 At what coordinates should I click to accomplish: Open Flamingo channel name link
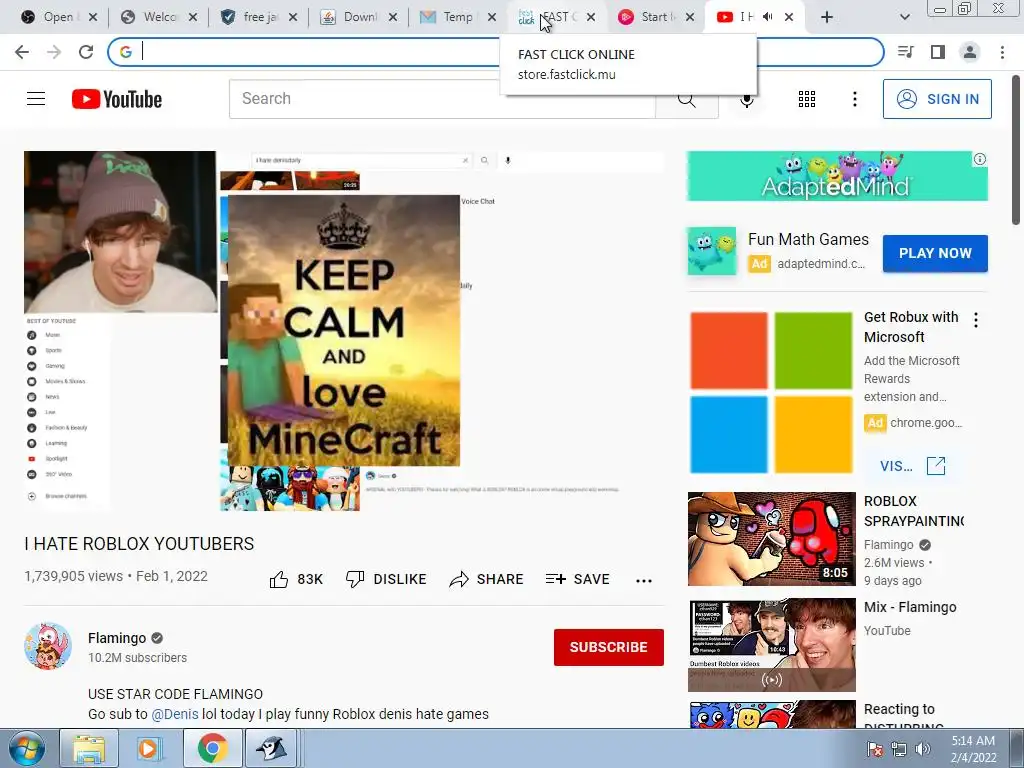tap(117, 638)
